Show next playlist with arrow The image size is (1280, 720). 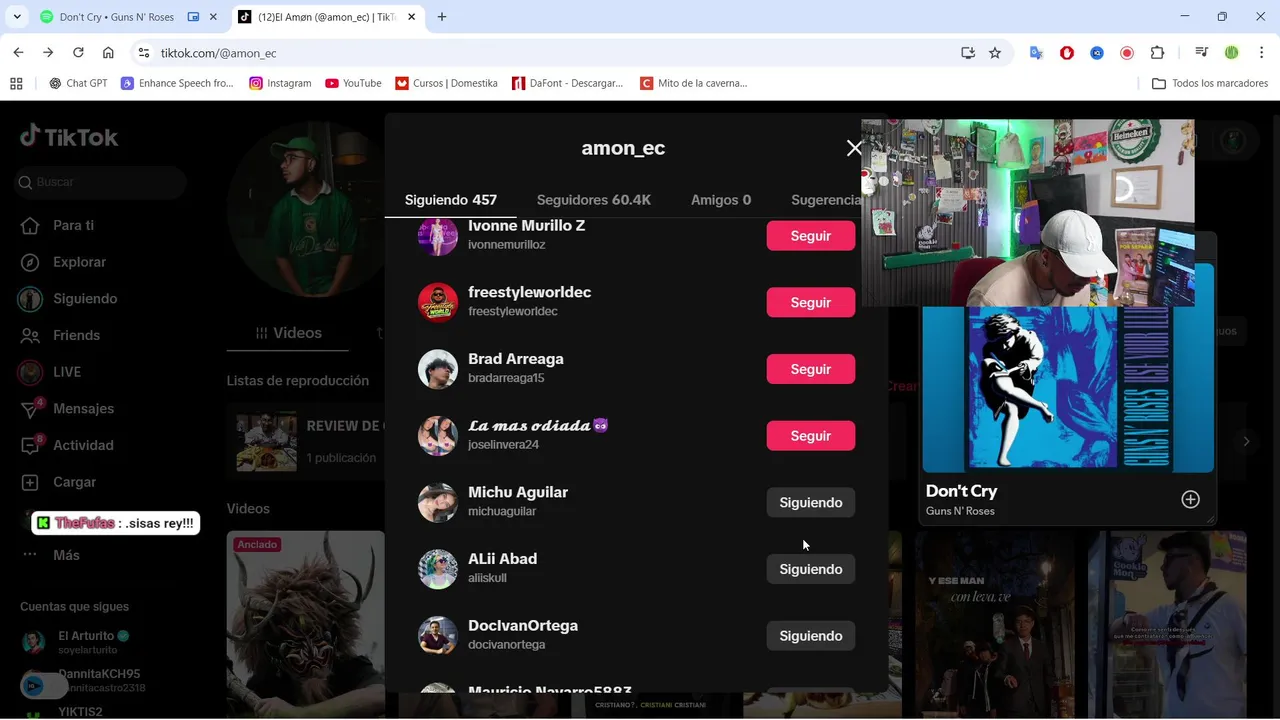[x=1246, y=441]
